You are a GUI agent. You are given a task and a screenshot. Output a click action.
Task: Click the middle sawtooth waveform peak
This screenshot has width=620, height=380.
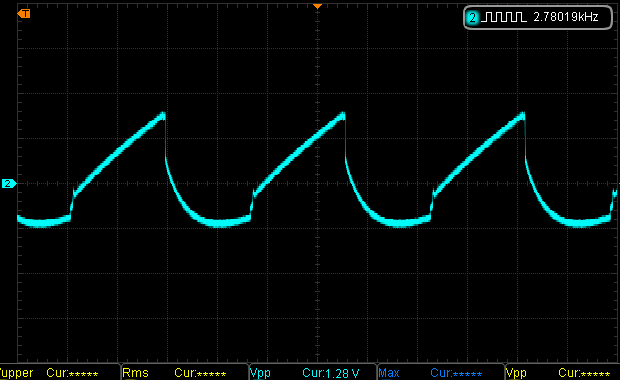(x=342, y=115)
